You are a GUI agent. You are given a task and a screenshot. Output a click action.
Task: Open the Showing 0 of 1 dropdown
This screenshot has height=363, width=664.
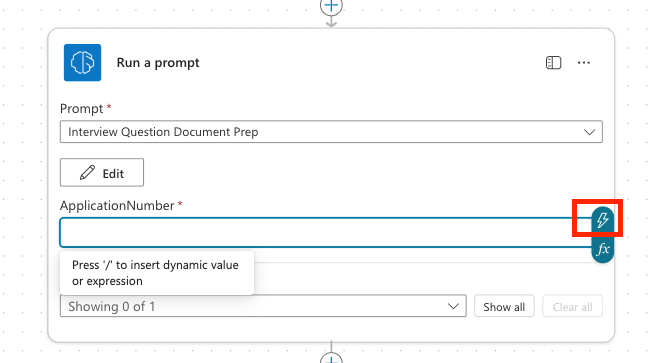pos(263,306)
